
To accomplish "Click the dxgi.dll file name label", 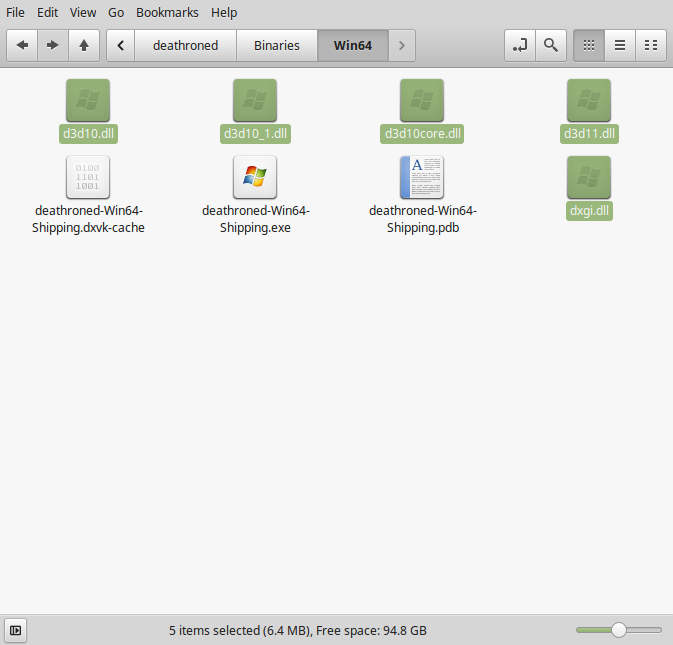I will pyautogui.click(x=589, y=211).
